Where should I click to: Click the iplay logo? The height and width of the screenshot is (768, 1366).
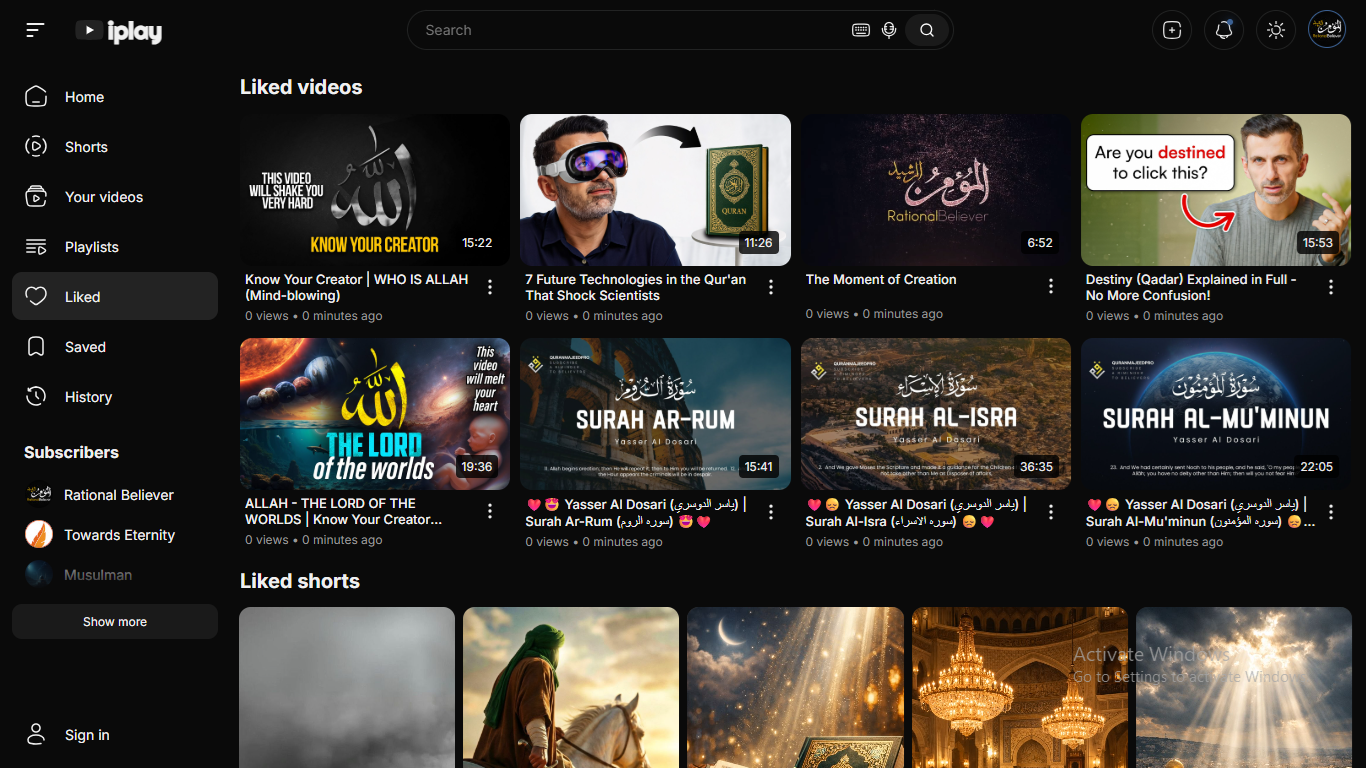[x=119, y=31]
